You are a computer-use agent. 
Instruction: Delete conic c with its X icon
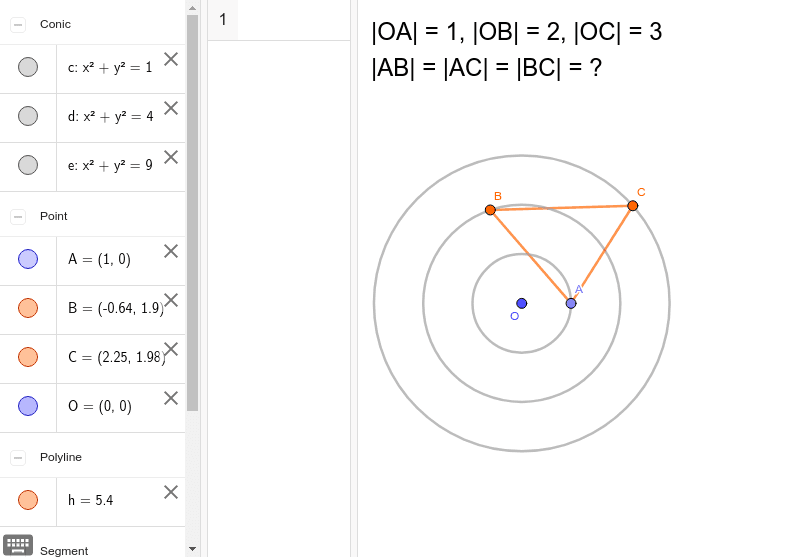(171, 59)
